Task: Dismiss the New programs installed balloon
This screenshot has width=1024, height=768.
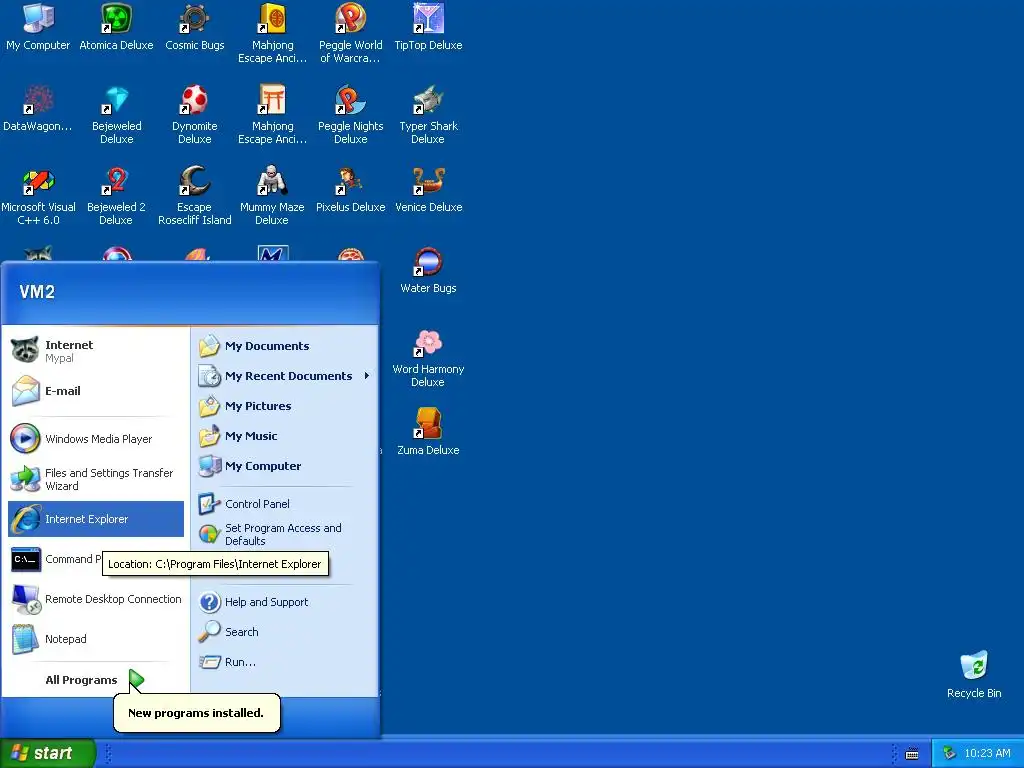Action: pyautogui.click(x=197, y=713)
